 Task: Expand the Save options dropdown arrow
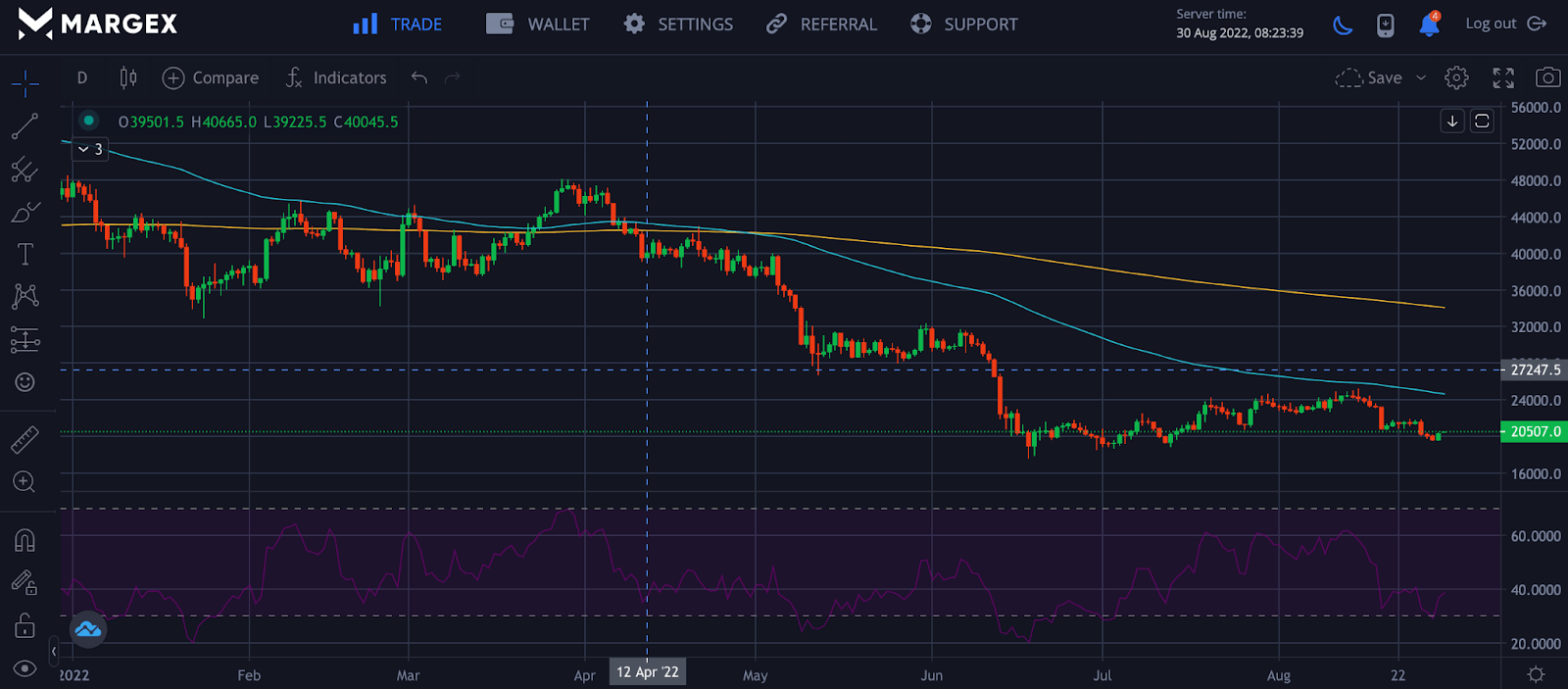pyautogui.click(x=1421, y=77)
